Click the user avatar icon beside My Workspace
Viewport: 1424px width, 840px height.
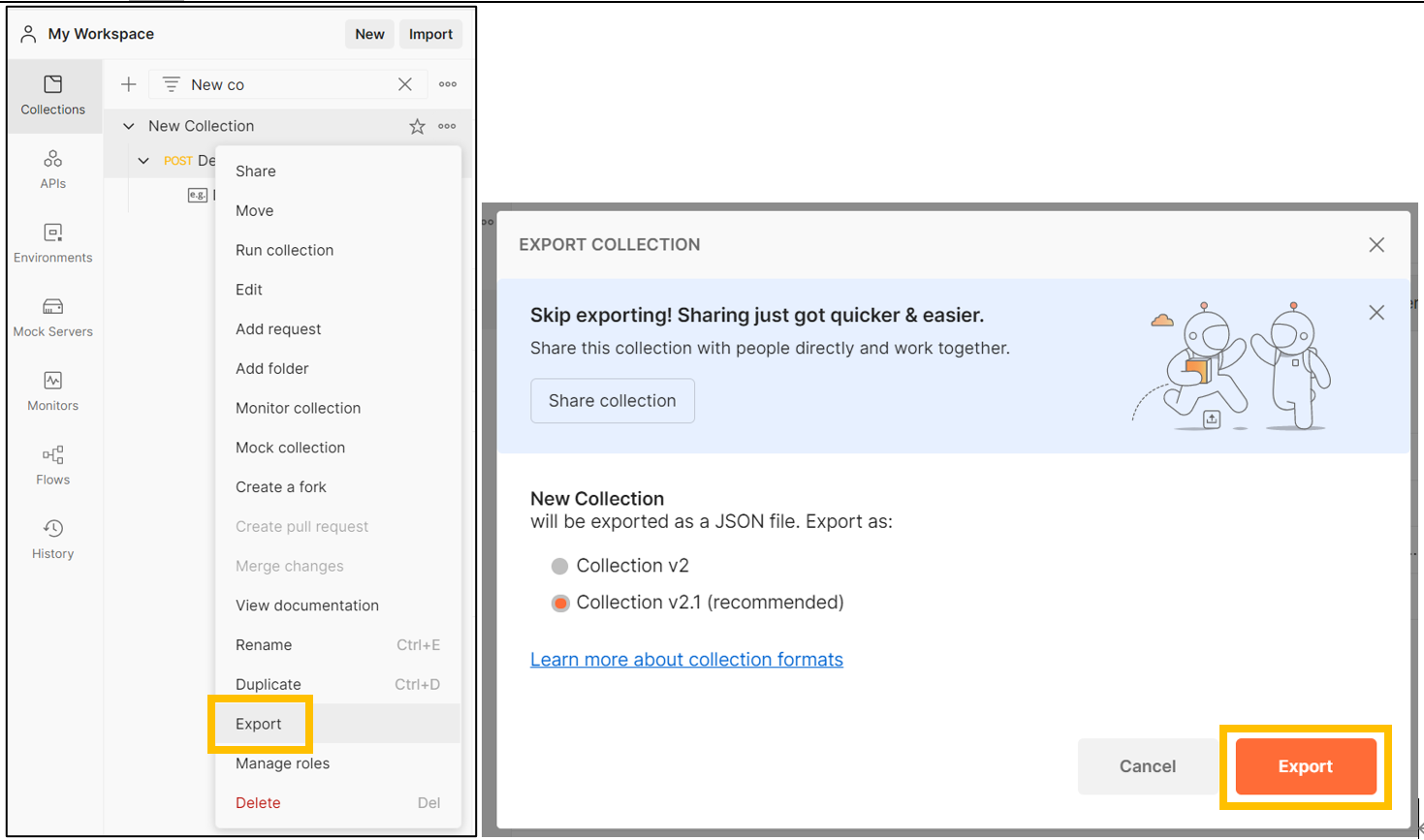(x=28, y=34)
